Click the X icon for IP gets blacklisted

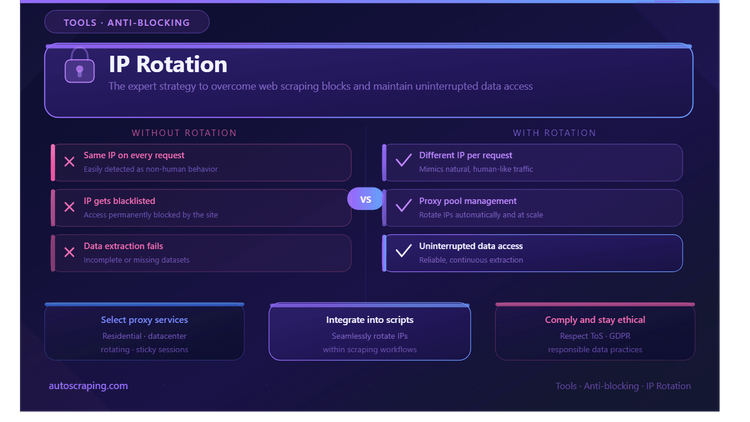point(69,207)
